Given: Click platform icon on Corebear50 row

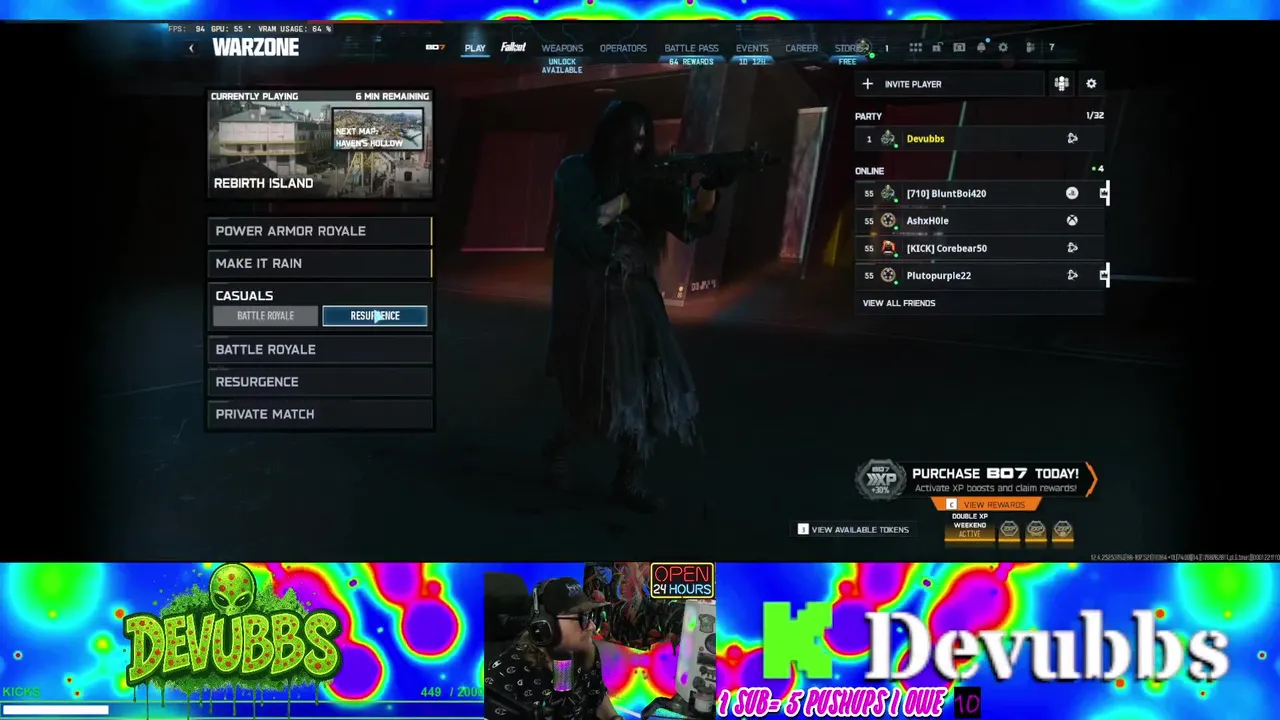Looking at the screenshot, I should [x=1072, y=248].
